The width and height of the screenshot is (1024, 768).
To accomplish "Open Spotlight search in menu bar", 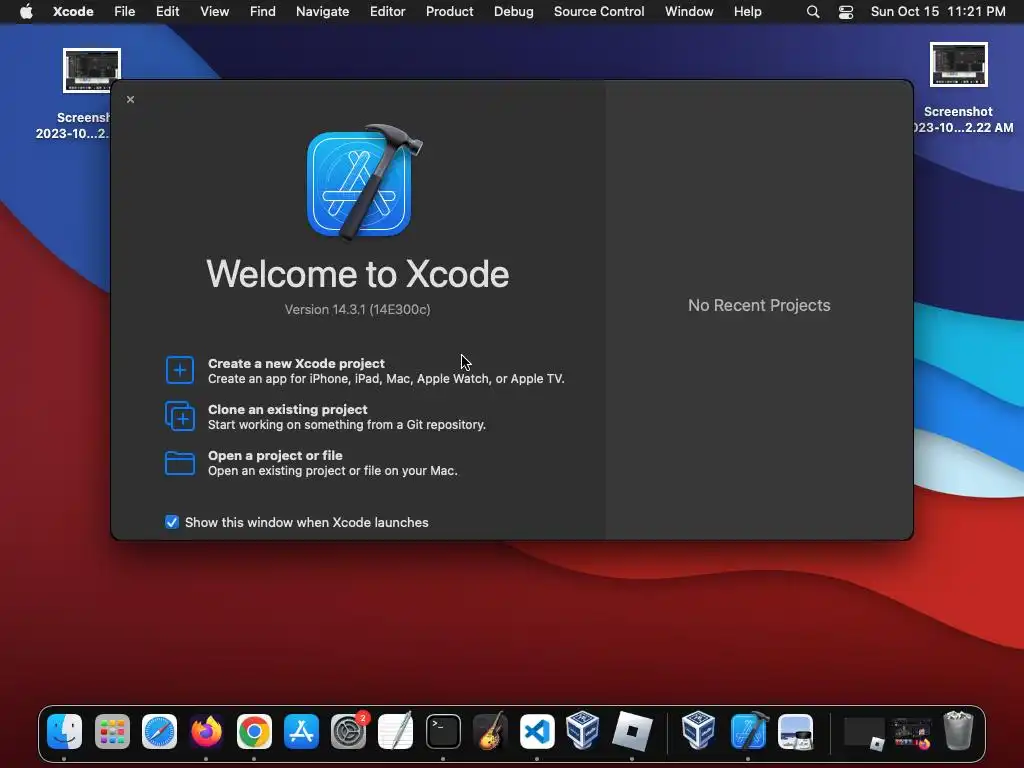I will click(812, 12).
